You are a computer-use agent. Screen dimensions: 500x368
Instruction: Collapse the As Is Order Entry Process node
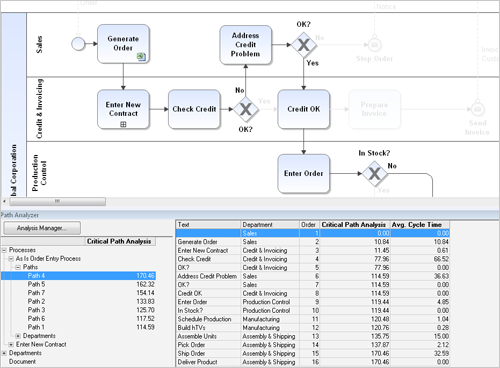tap(11, 259)
